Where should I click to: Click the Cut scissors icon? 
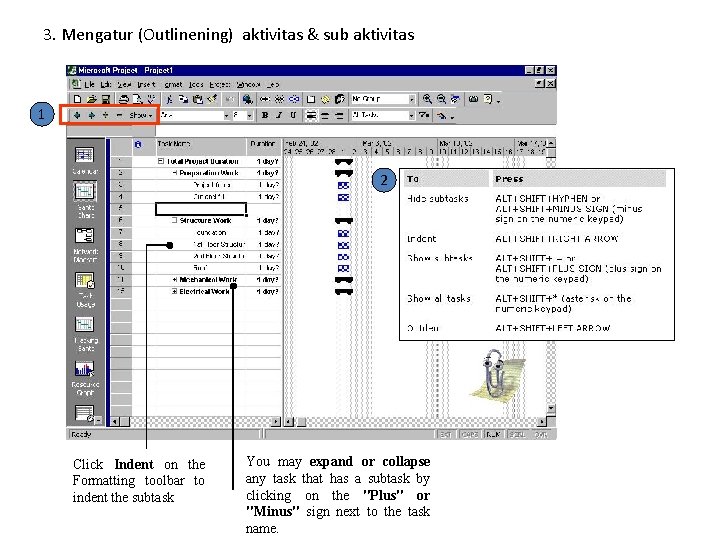(169, 99)
